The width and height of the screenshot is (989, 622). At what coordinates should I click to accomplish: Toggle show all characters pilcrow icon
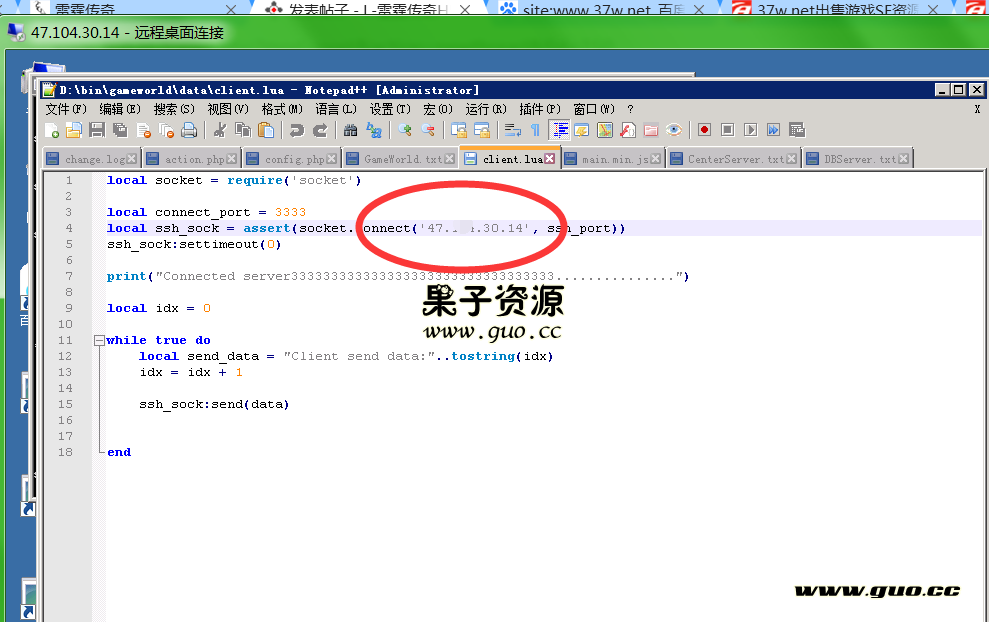(x=535, y=130)
